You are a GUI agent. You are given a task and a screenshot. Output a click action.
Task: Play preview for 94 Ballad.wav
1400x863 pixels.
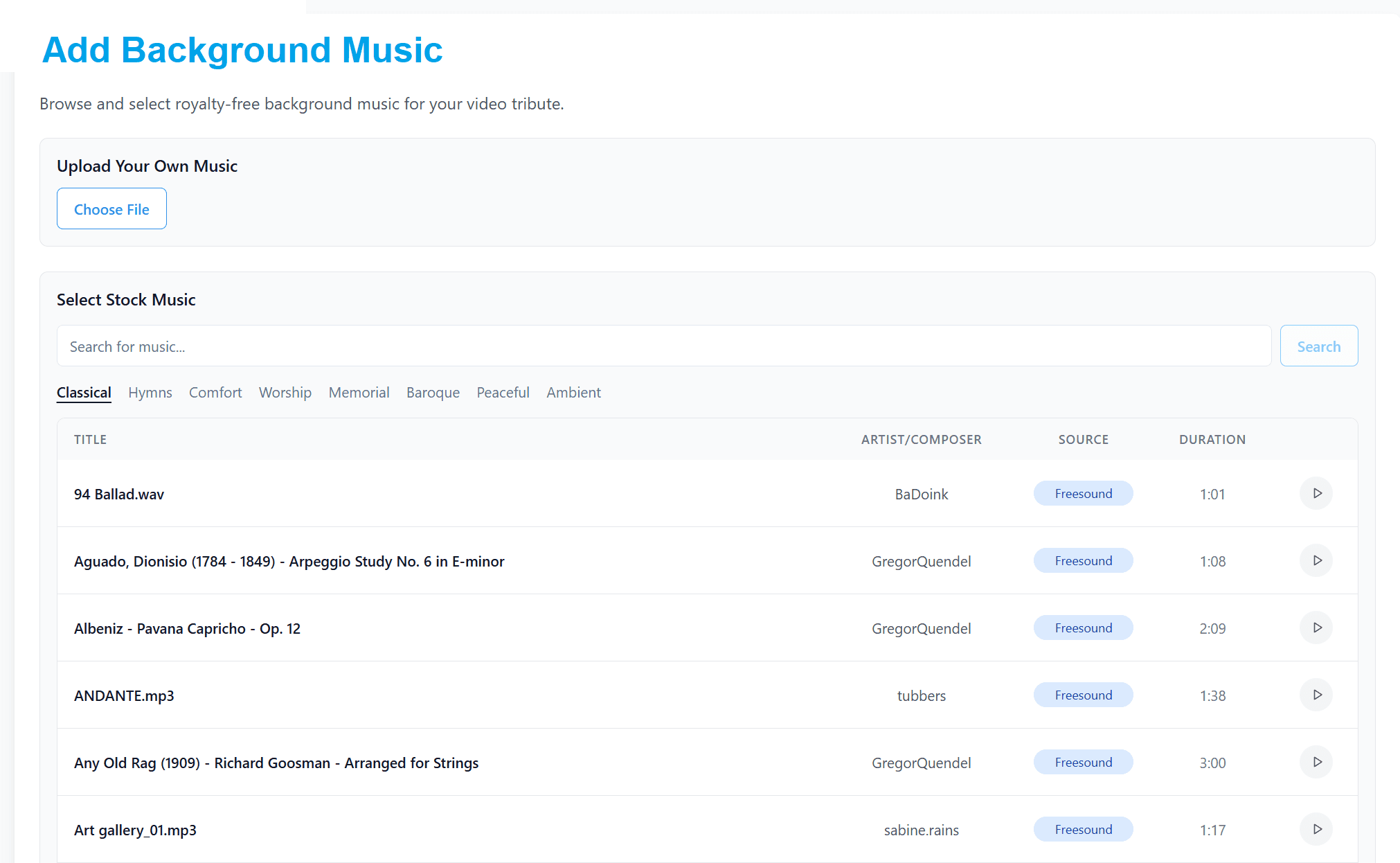tap(1316, 494)
